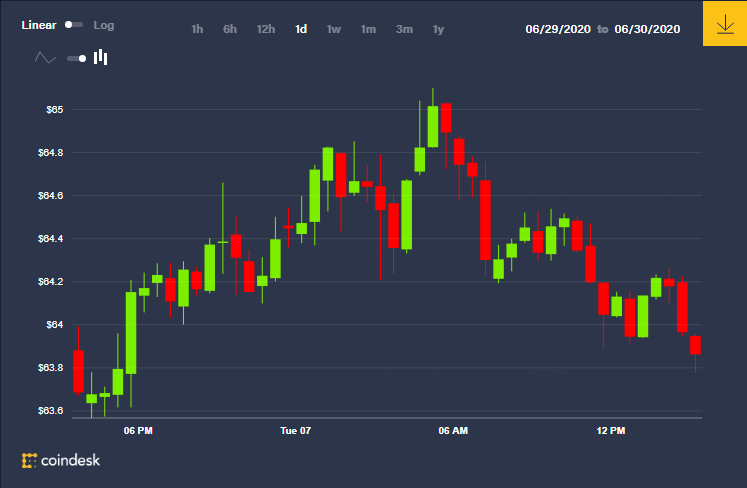Click the yellow download chart button
The height and width of the screenshot is (488, 747).
pos(725,23)
